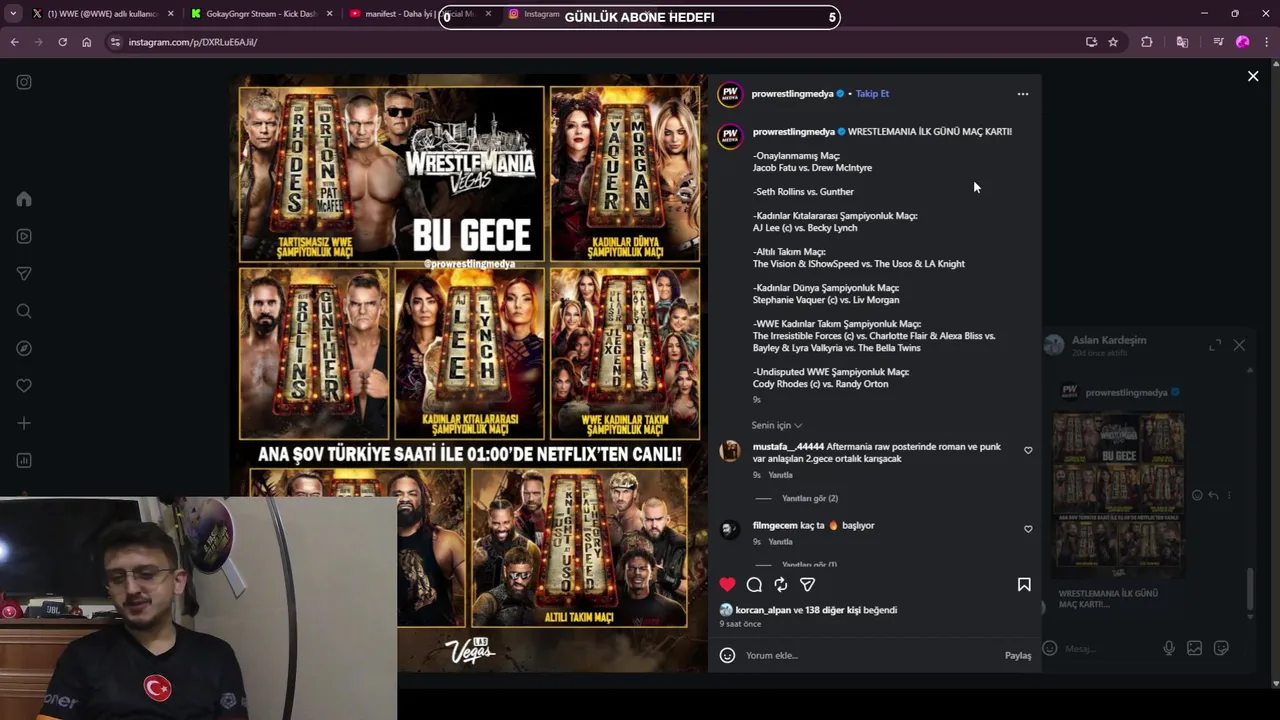
Task: Click the Yorum ekle comment field
Action: click(870, 655)
